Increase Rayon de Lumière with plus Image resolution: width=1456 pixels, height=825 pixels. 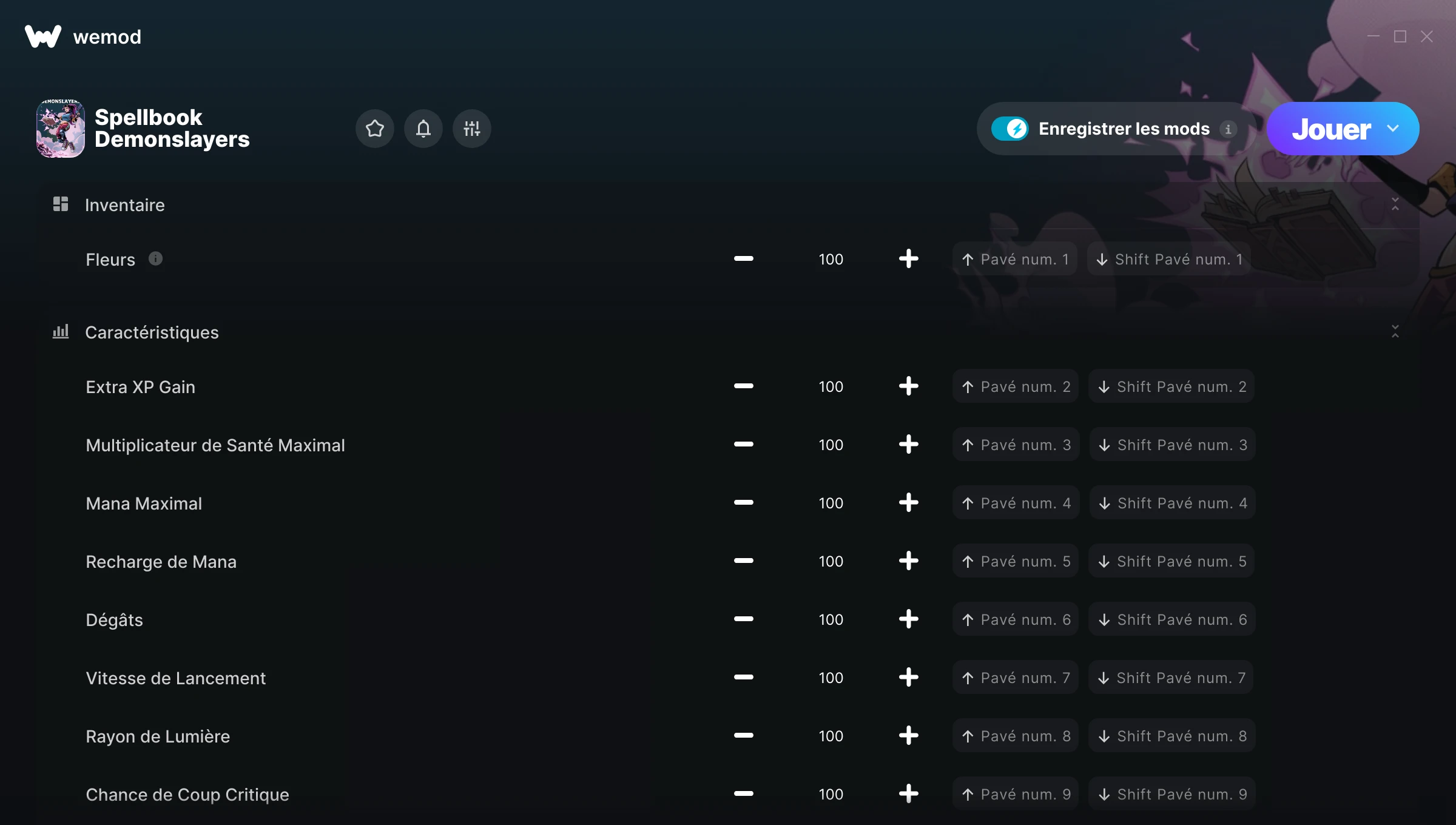click(908, 736)
